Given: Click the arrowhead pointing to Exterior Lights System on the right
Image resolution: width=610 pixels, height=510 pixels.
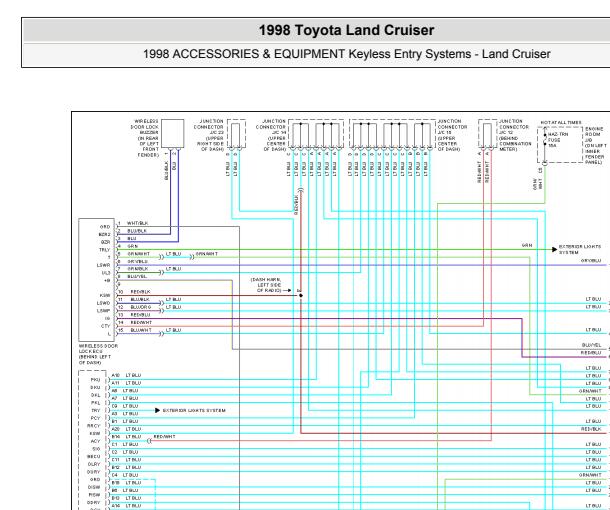Looking at the screenshot, I should click(554, 249).
